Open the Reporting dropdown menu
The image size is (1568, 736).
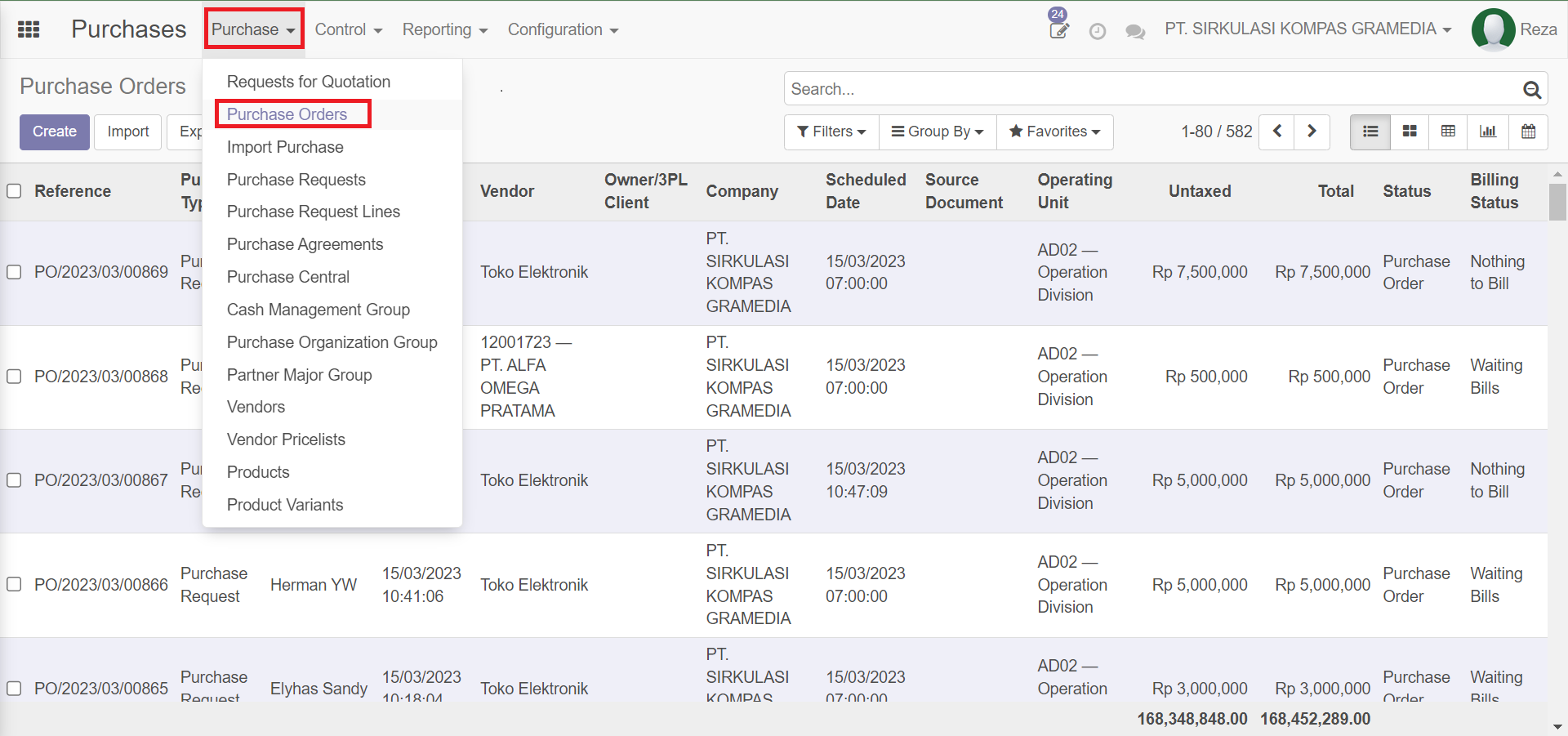tap(445, 29)
